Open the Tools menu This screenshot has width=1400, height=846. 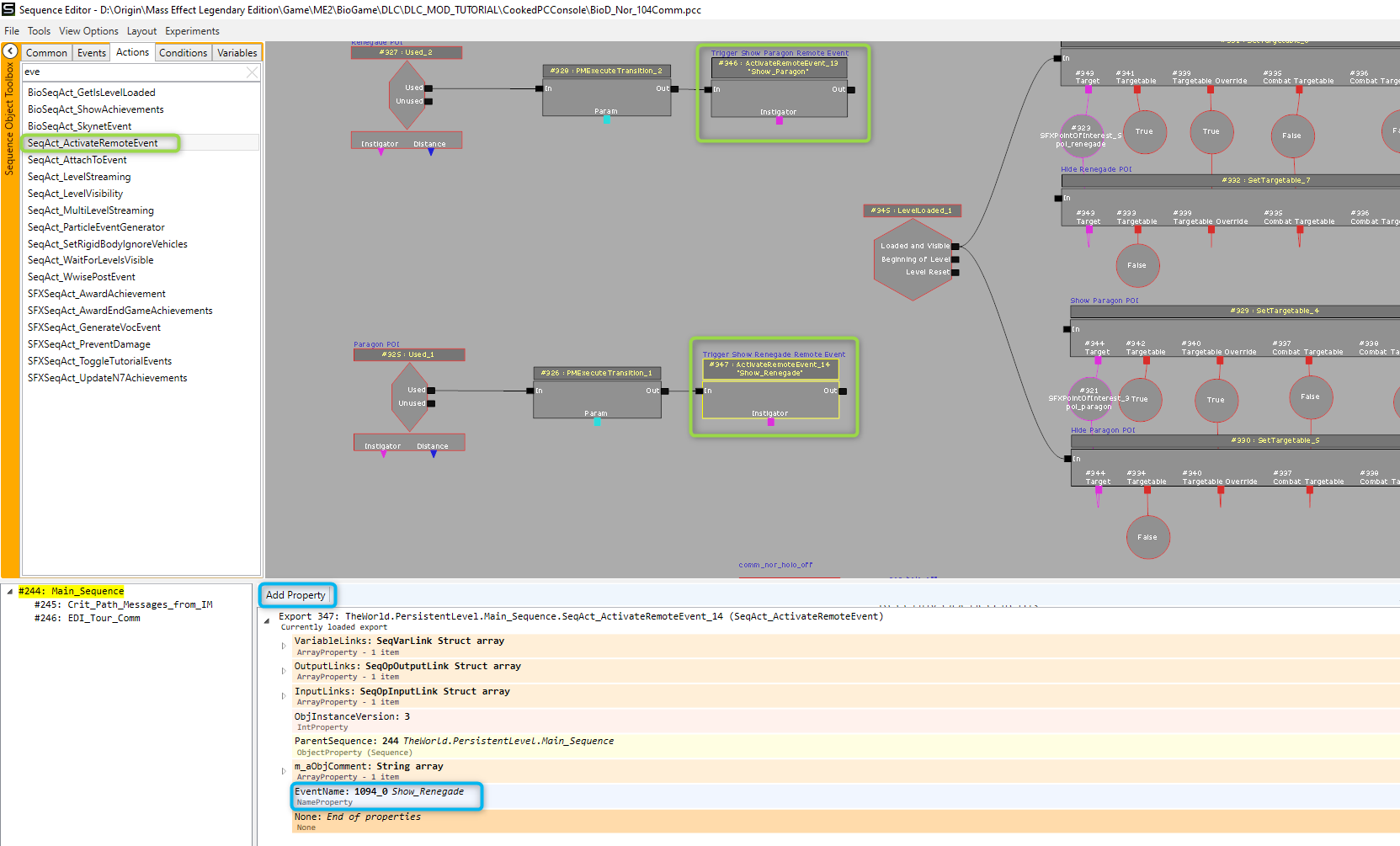[39, 31]
